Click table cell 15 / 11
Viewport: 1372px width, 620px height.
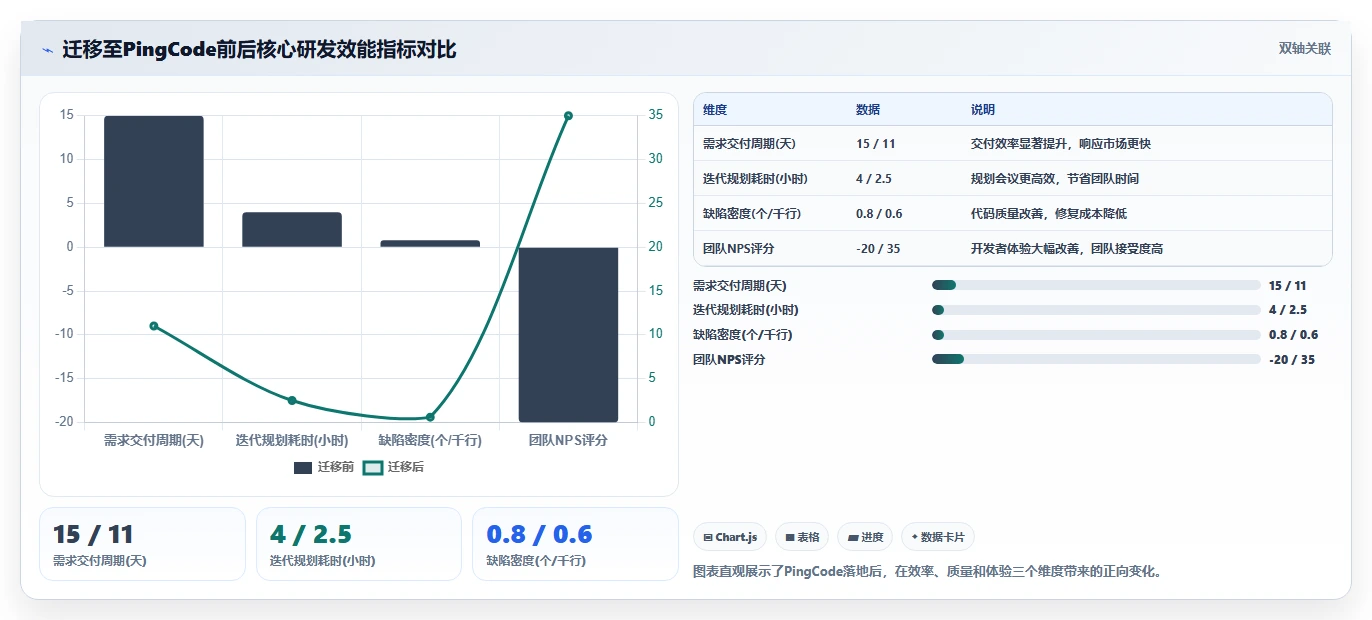pos(876,144)
